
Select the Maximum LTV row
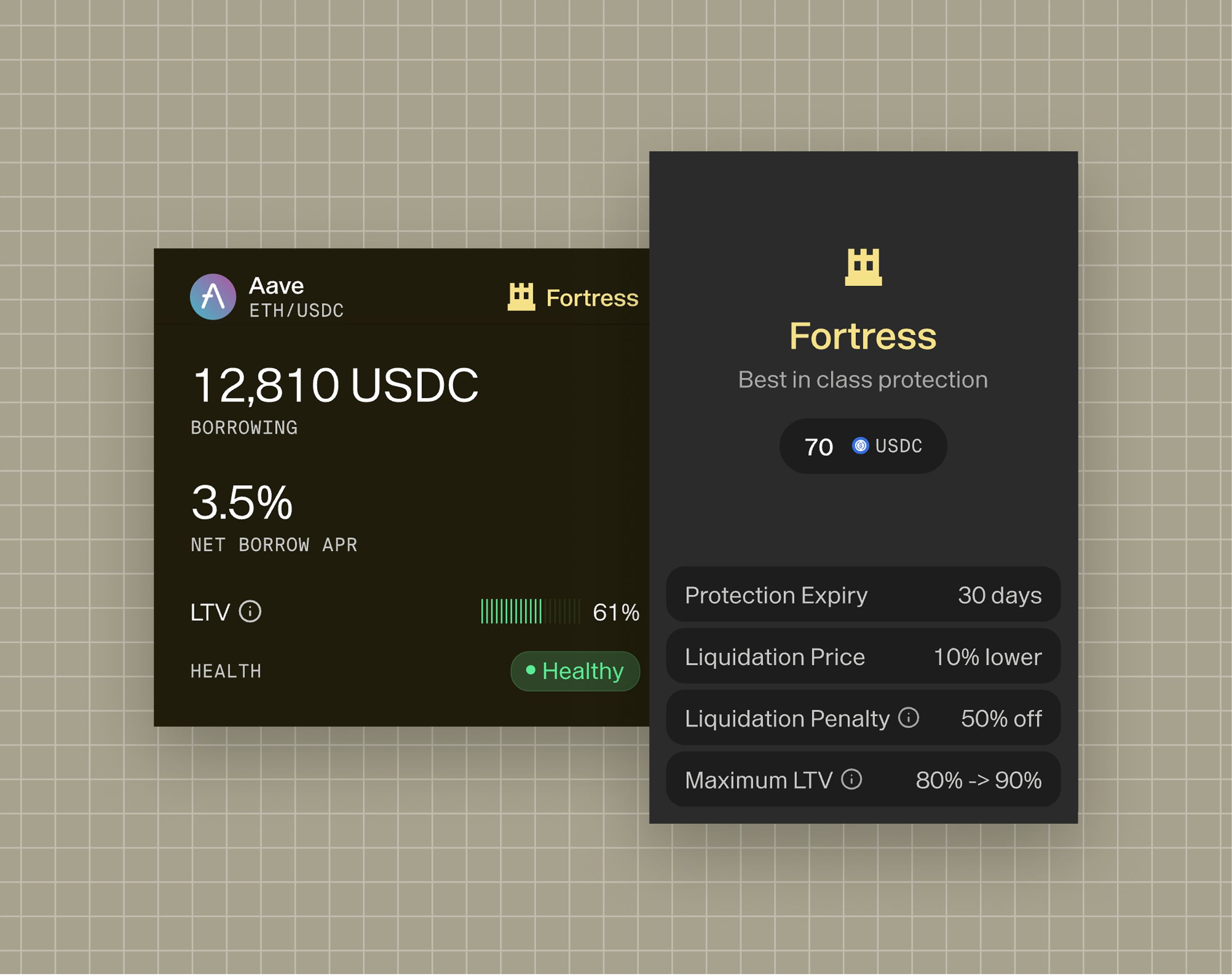point(863,780)
